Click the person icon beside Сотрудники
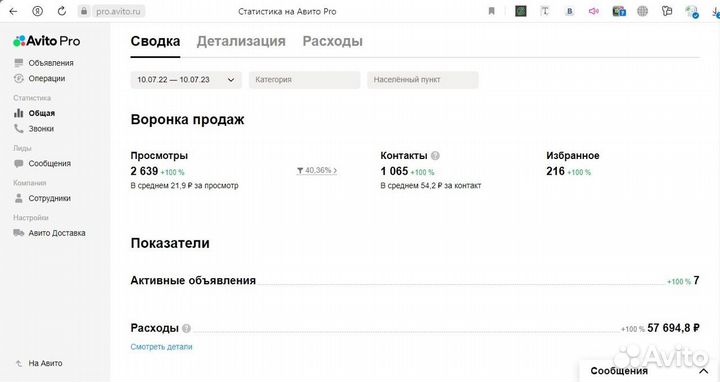 pos(18,198)
